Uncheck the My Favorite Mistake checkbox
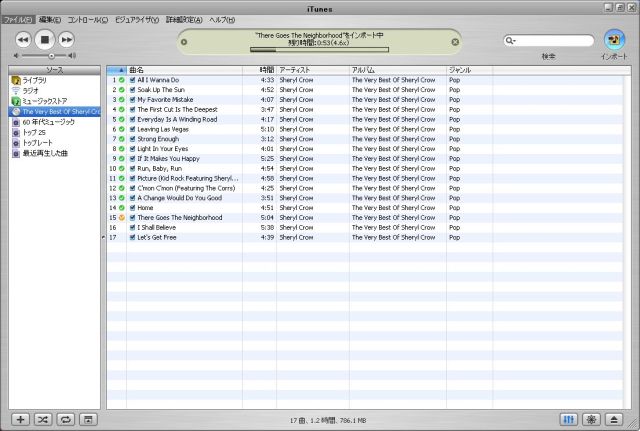 (x=132, y=100)
